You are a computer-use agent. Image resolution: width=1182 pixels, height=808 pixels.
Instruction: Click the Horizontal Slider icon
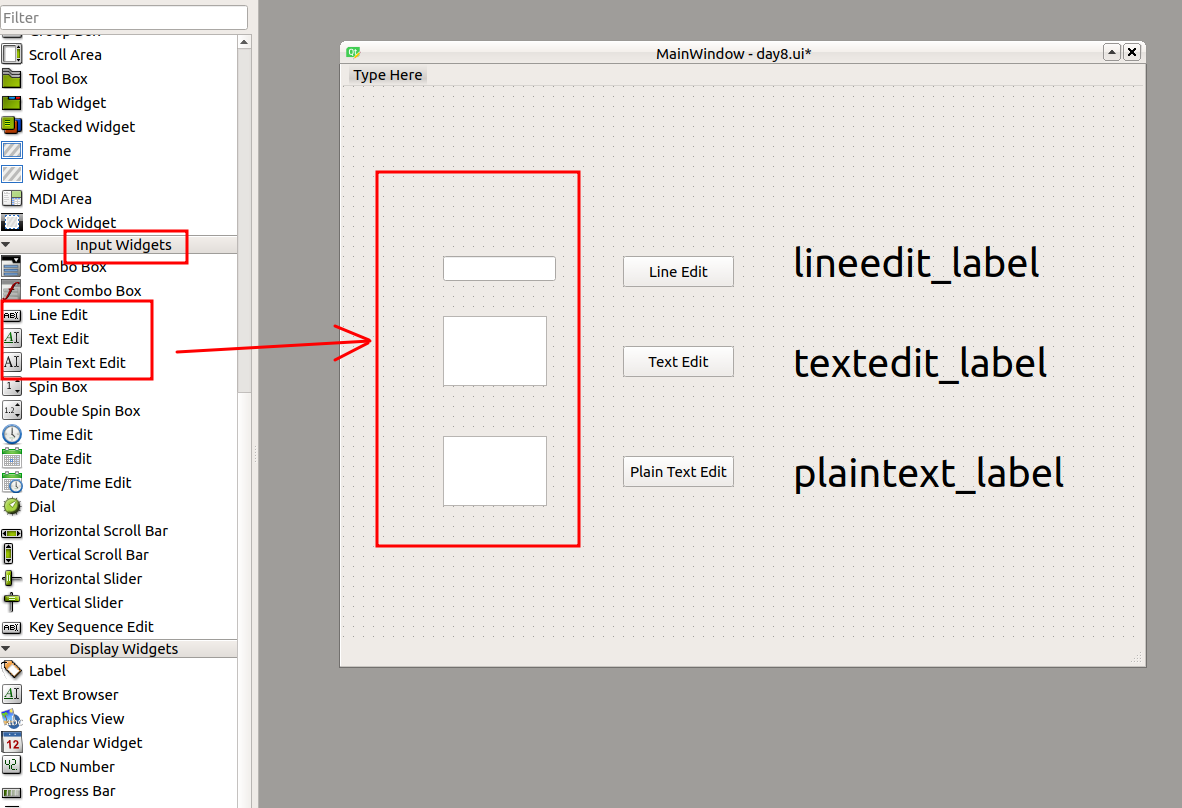12,579
